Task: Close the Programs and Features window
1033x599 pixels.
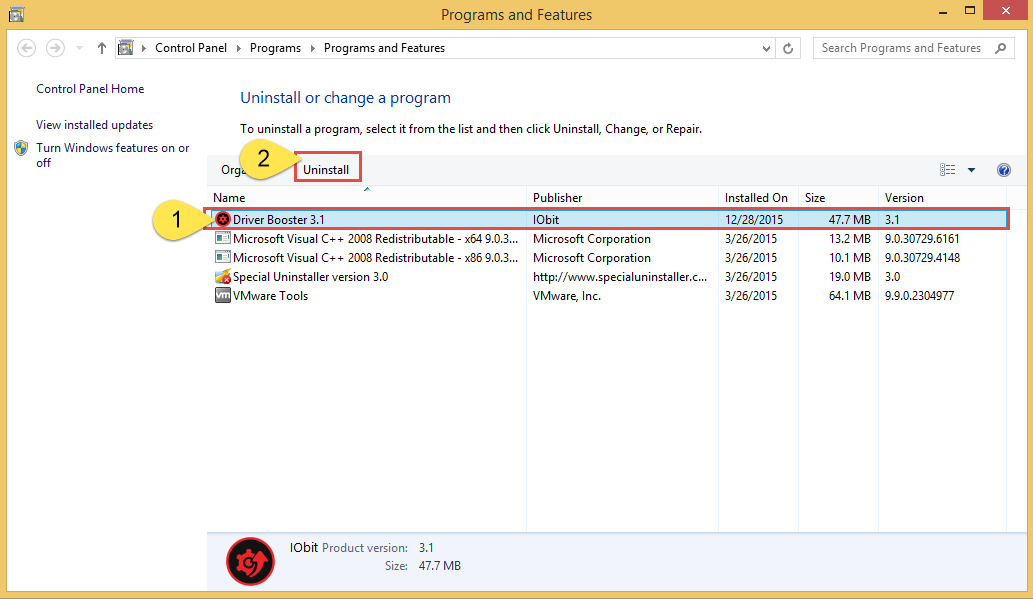Action: click(1005, 11)
